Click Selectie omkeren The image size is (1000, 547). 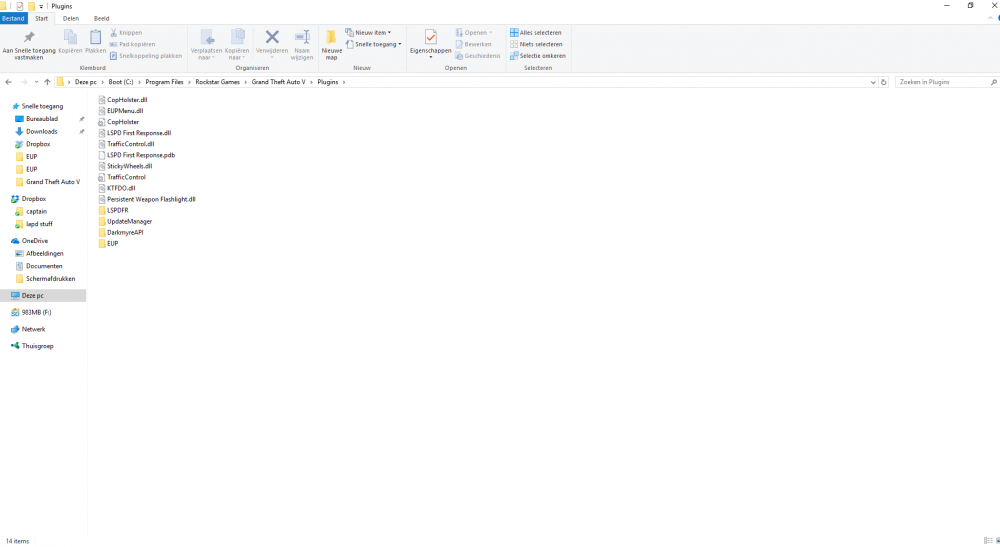[x=538, y=55]
